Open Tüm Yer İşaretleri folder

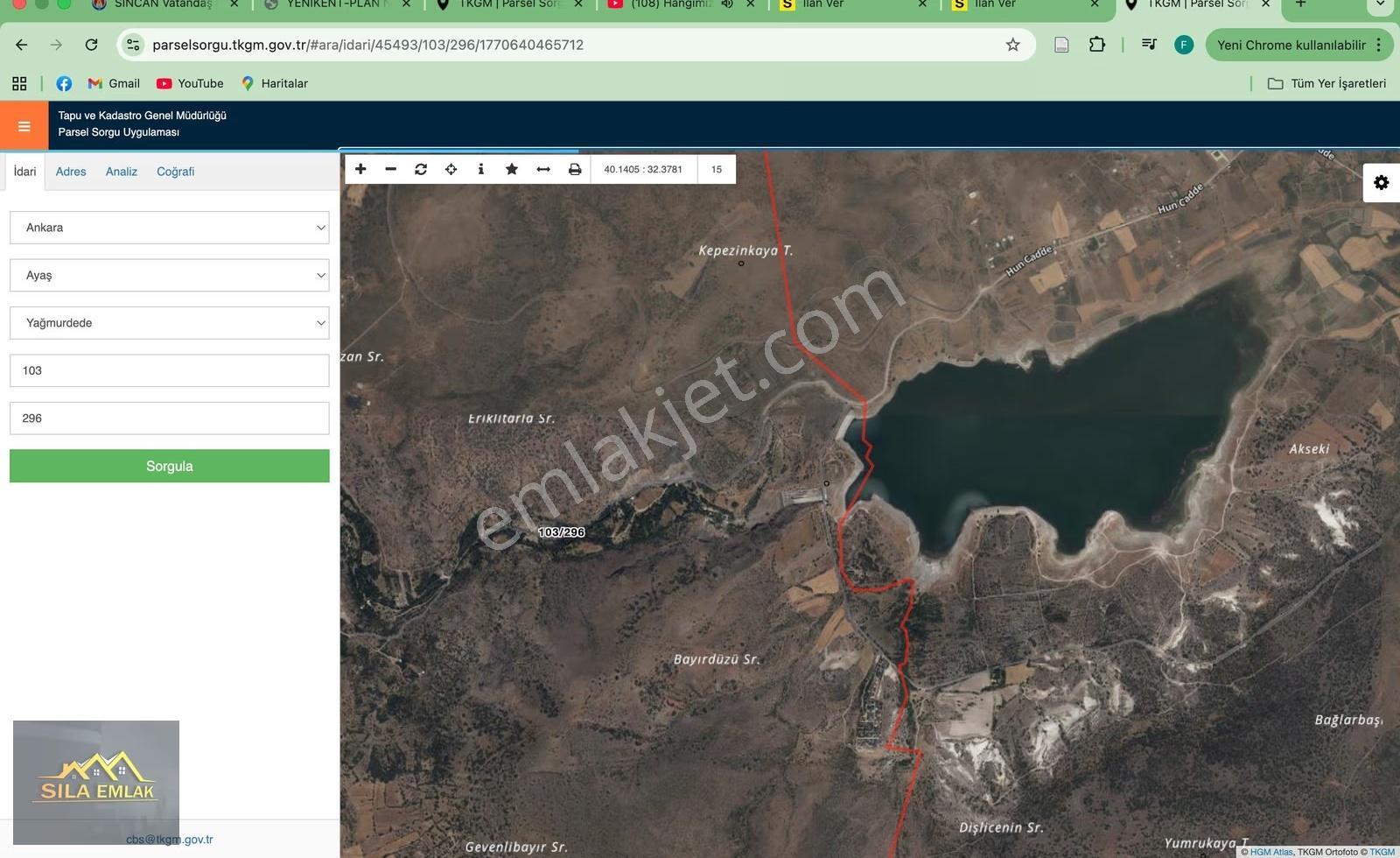pos(1326,83)
